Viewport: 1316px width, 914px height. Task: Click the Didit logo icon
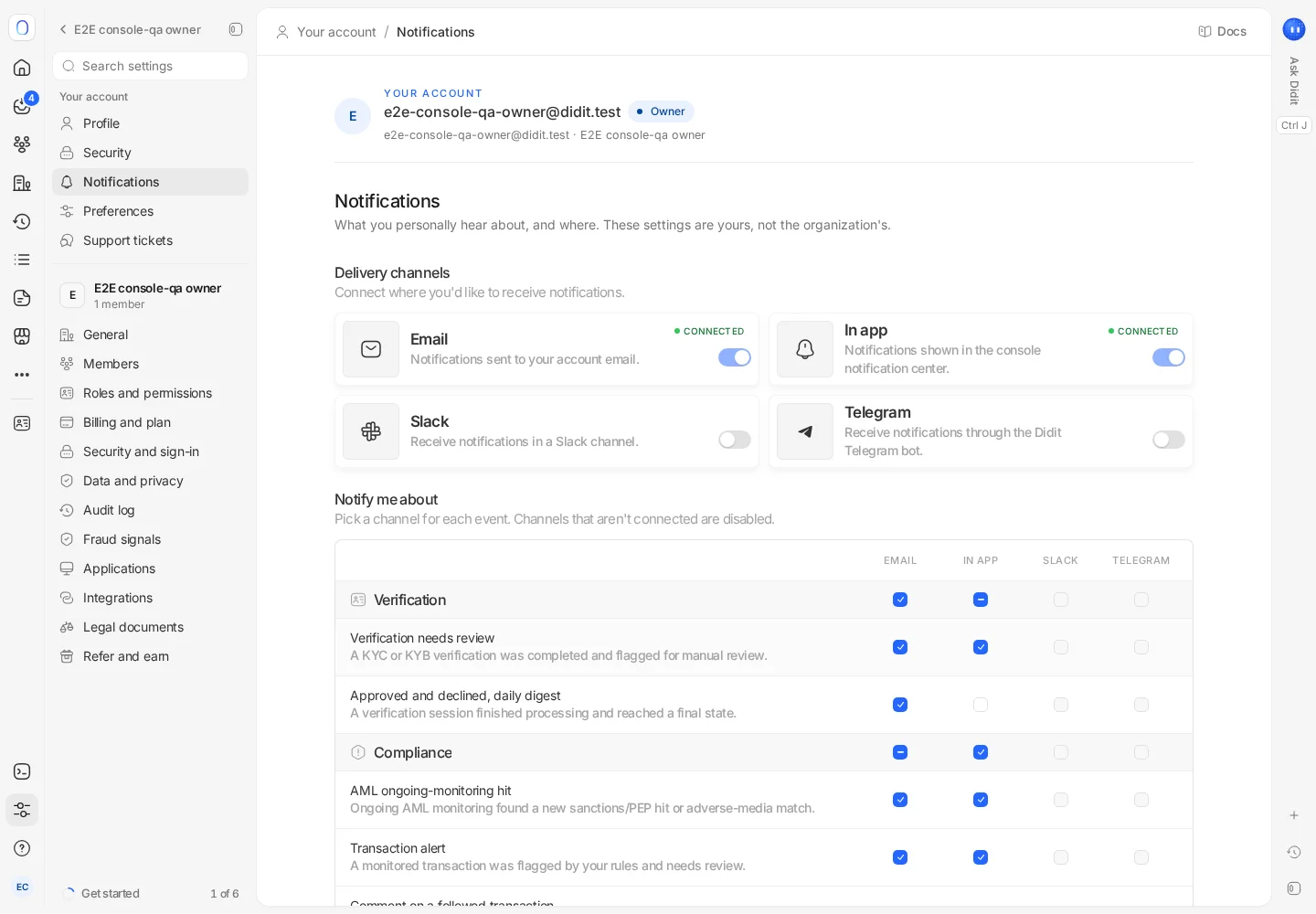22,27
